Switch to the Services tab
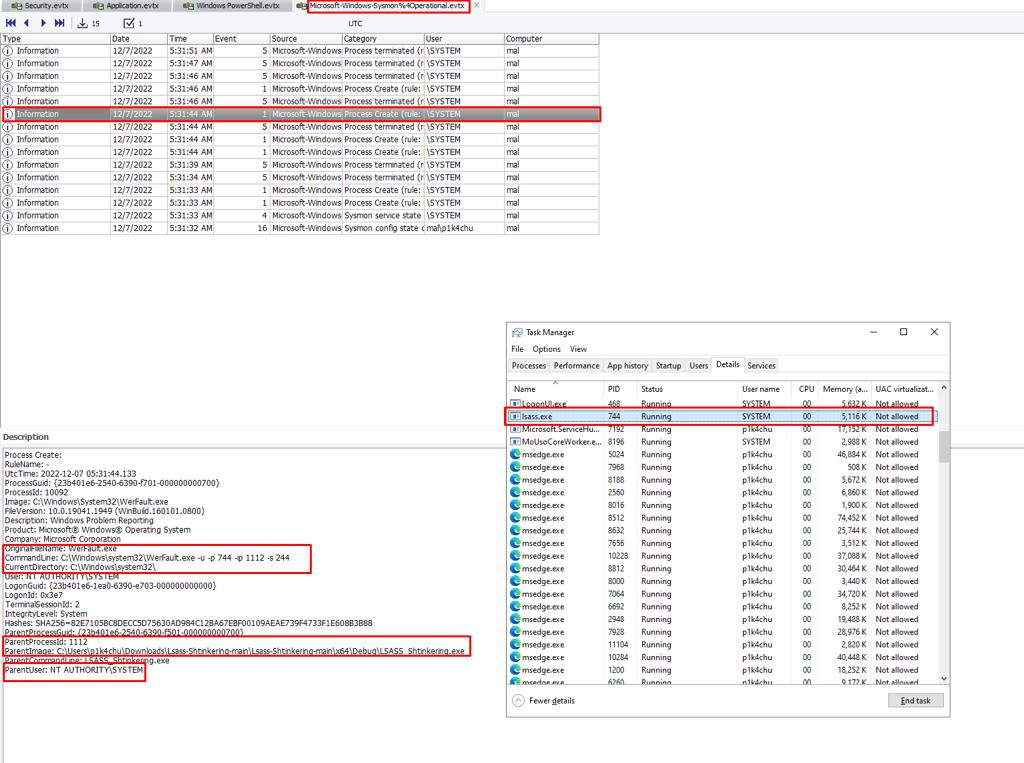1024x763 pixels. click(x=761, y=366)
